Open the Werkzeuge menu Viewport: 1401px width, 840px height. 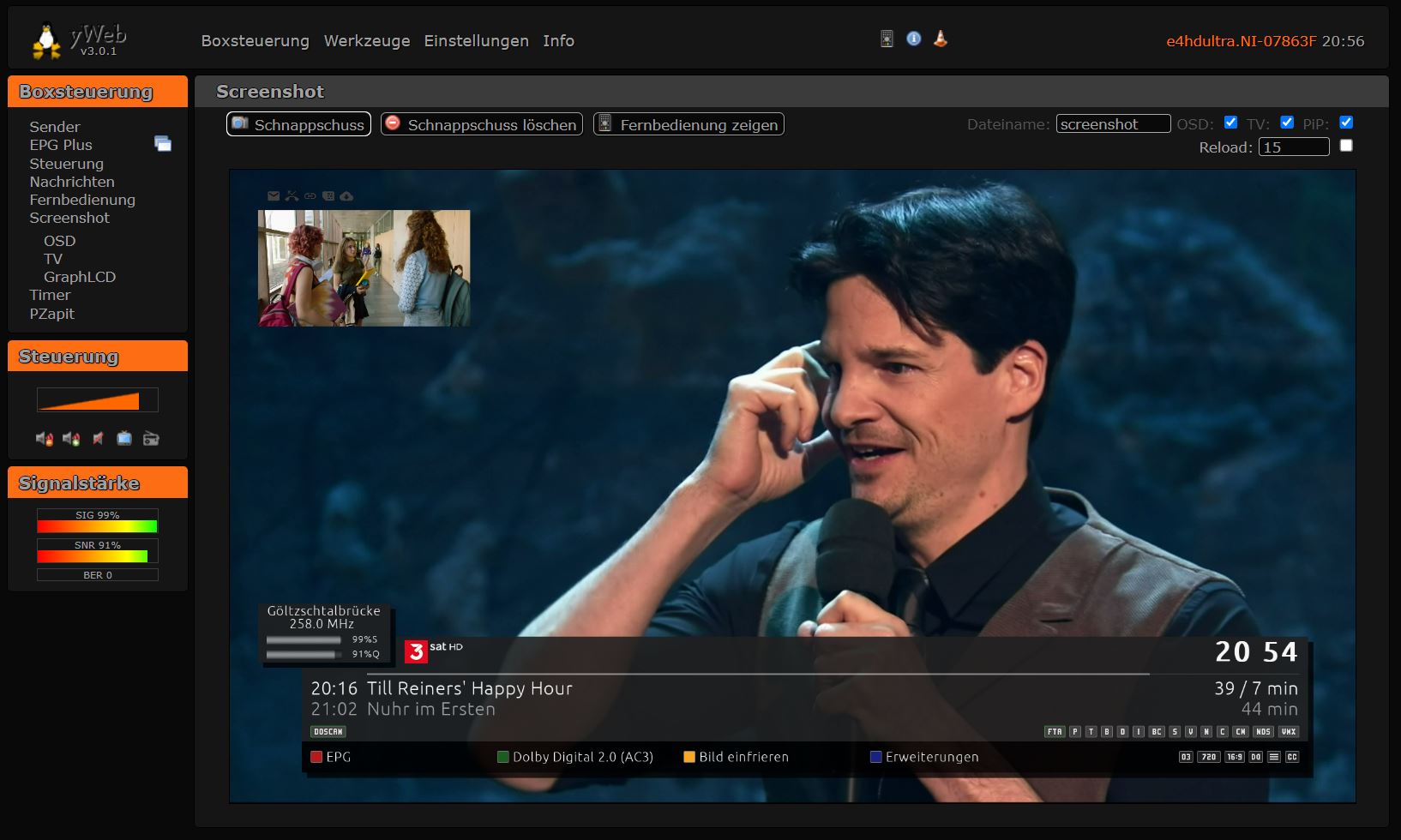(x=367, y=41)
